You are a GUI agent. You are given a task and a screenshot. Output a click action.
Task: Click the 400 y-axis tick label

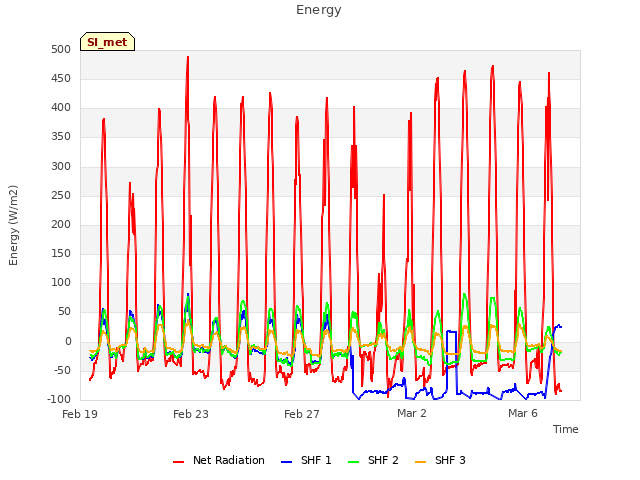[x=61, y=108]
